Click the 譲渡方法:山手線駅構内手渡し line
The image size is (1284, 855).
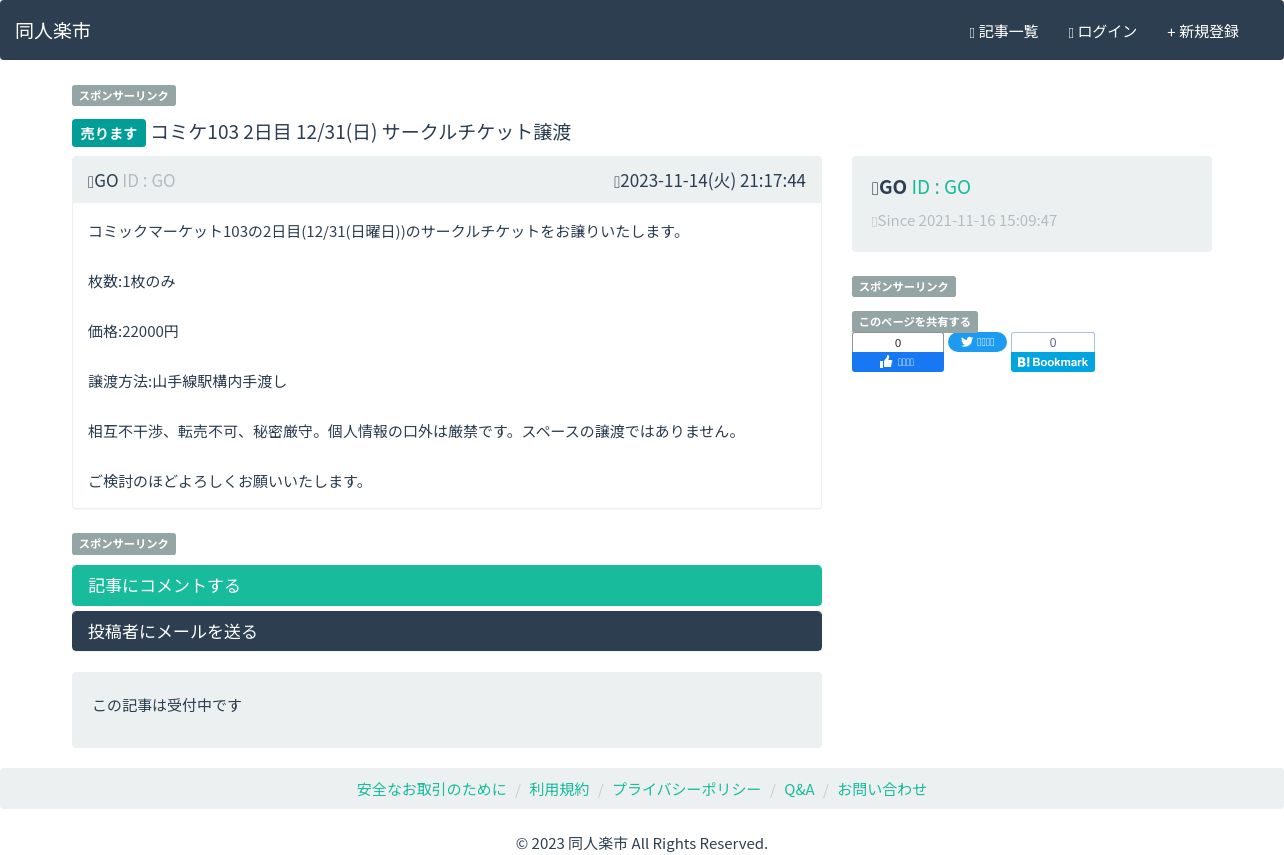click(188, 381)
